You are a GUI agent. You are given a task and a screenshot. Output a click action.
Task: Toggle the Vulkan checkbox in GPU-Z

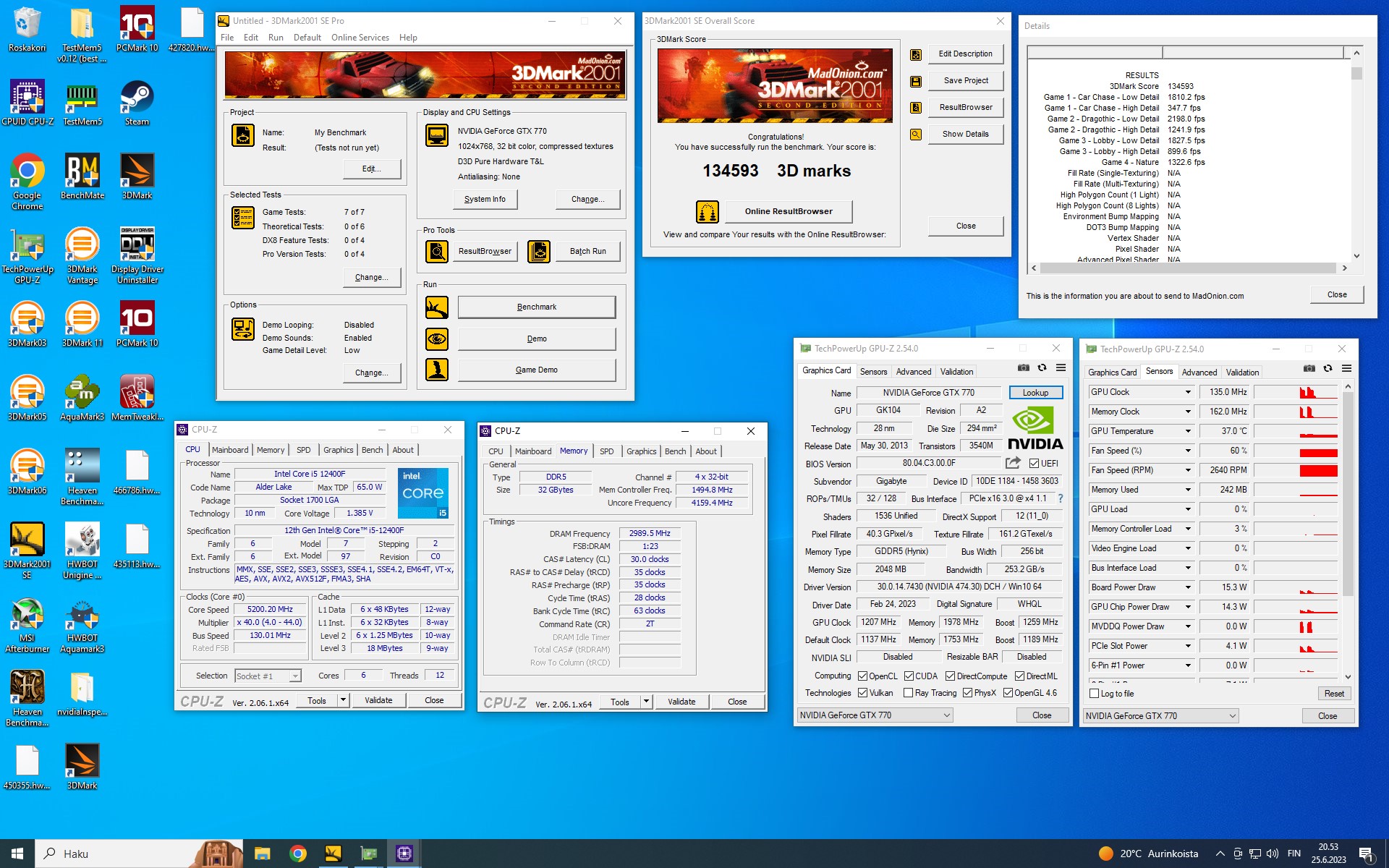click(x=862, y=693)
